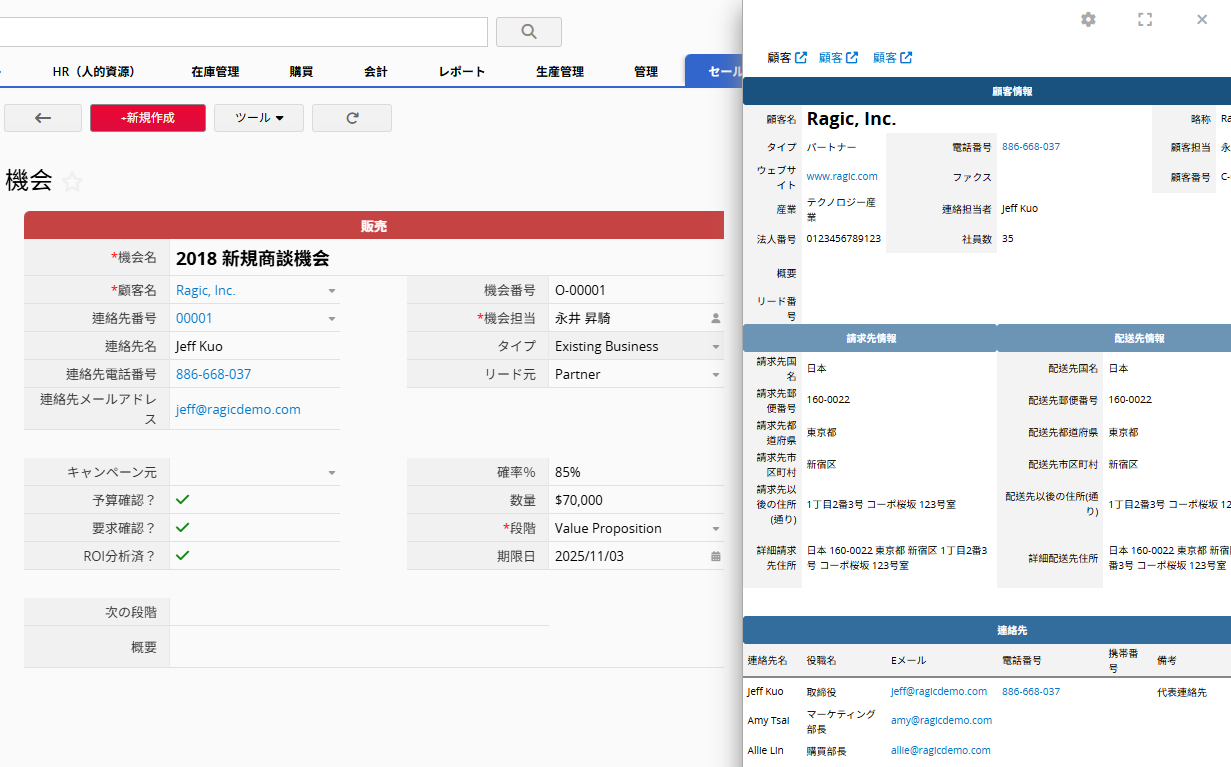1231x767 pixels.
Task: Click the search input field
Action: click(x=240, y=32)
